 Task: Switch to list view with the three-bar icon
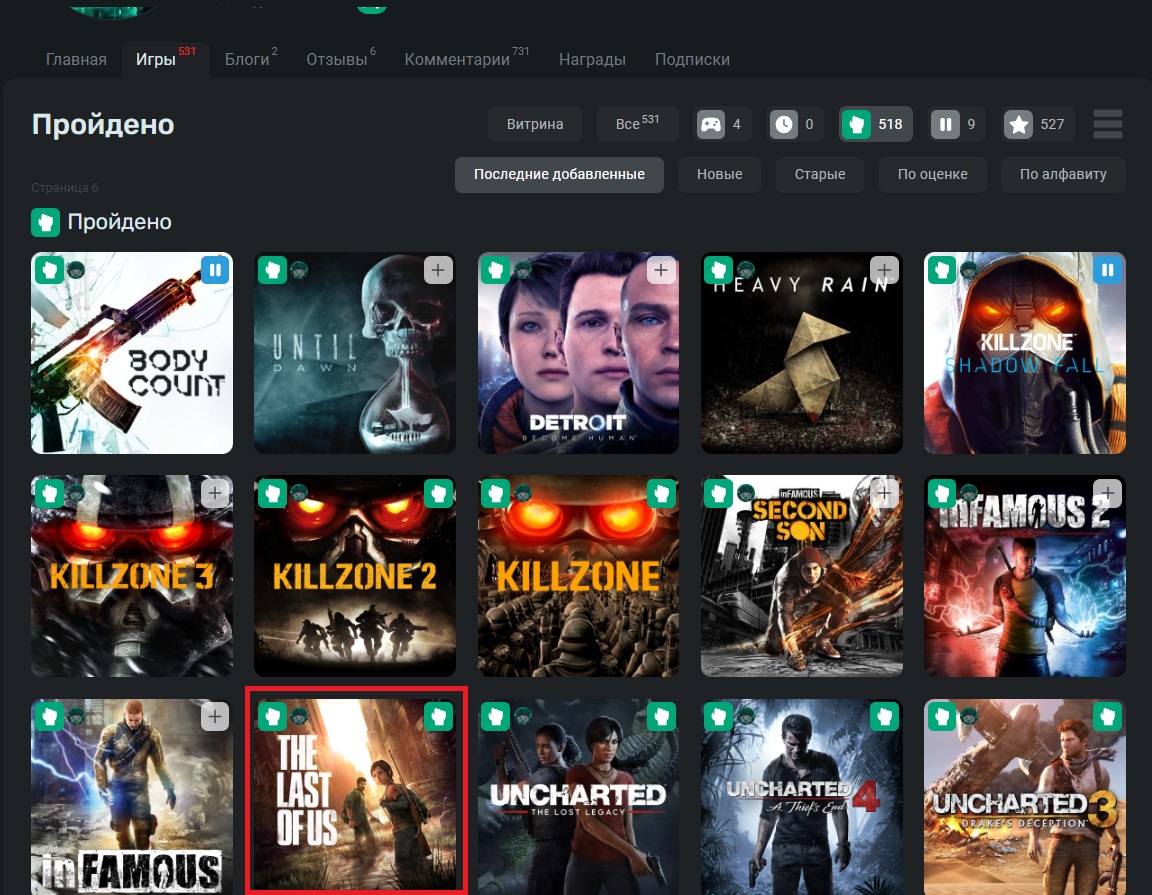tap(1108, 124)
